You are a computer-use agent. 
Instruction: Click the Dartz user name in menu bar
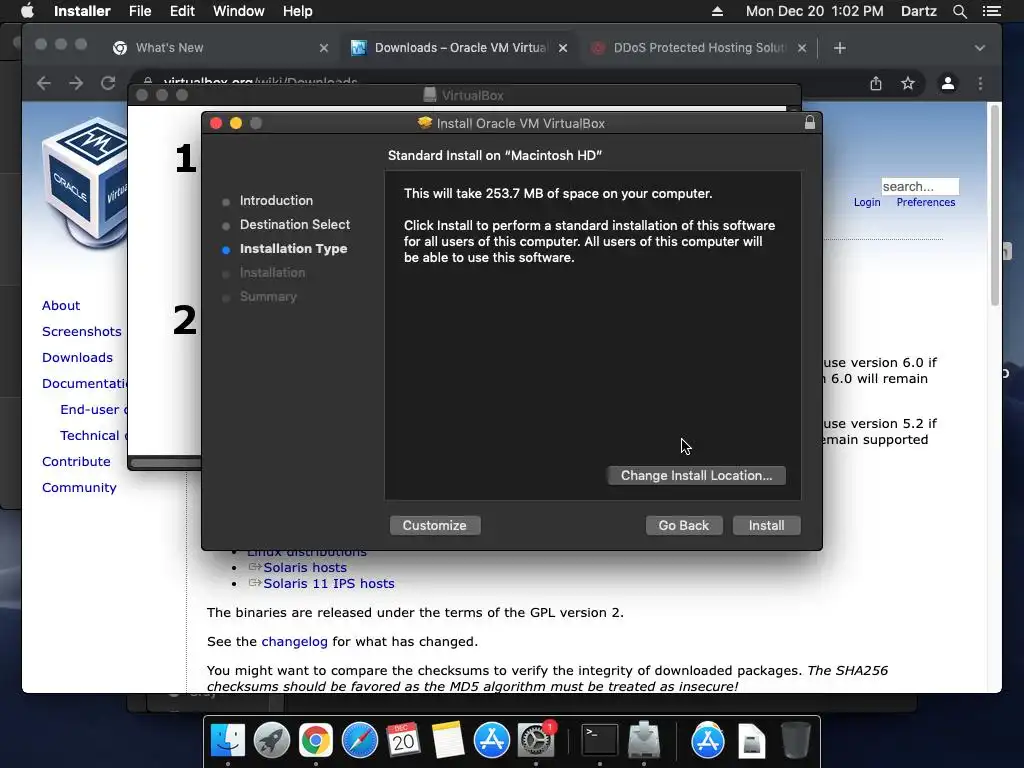(918, 11)
